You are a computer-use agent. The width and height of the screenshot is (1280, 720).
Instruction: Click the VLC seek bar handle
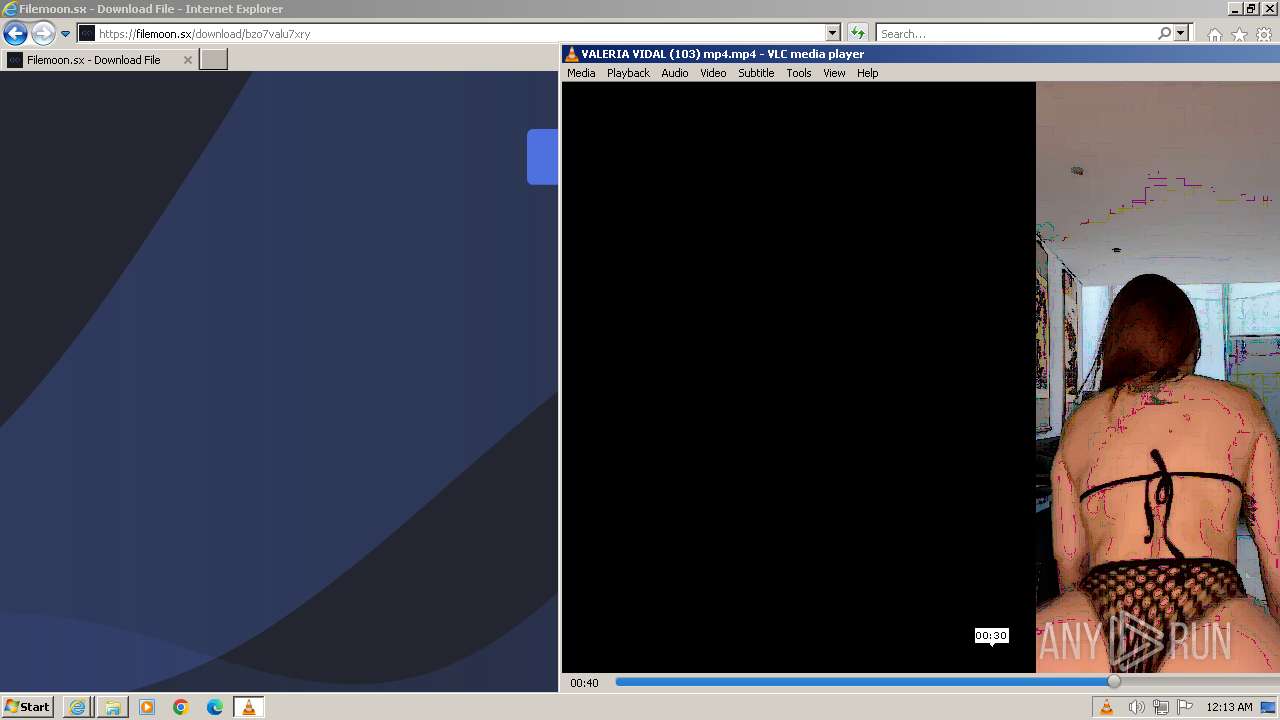[1114, 682]
